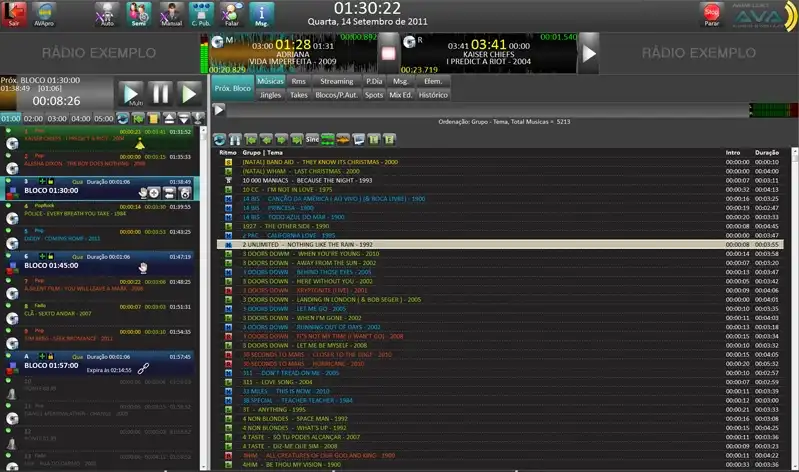Move the item up with the eject-up arrow
The image size is (799, 472).
click(169, 119)
